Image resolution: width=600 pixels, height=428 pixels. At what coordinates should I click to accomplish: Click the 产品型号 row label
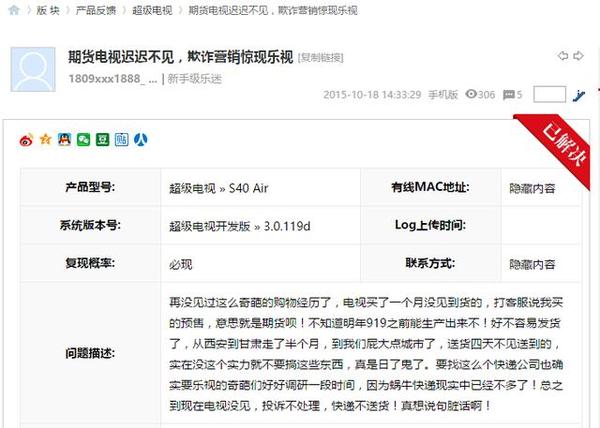click(x=90, y=187)
